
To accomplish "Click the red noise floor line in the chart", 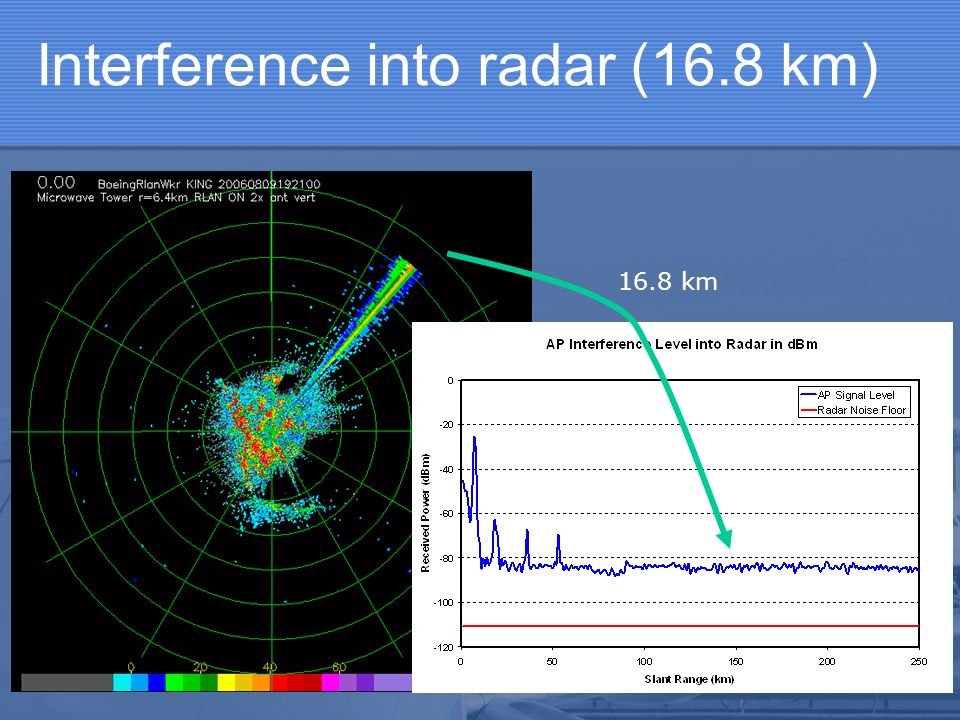I will (690, 626).
